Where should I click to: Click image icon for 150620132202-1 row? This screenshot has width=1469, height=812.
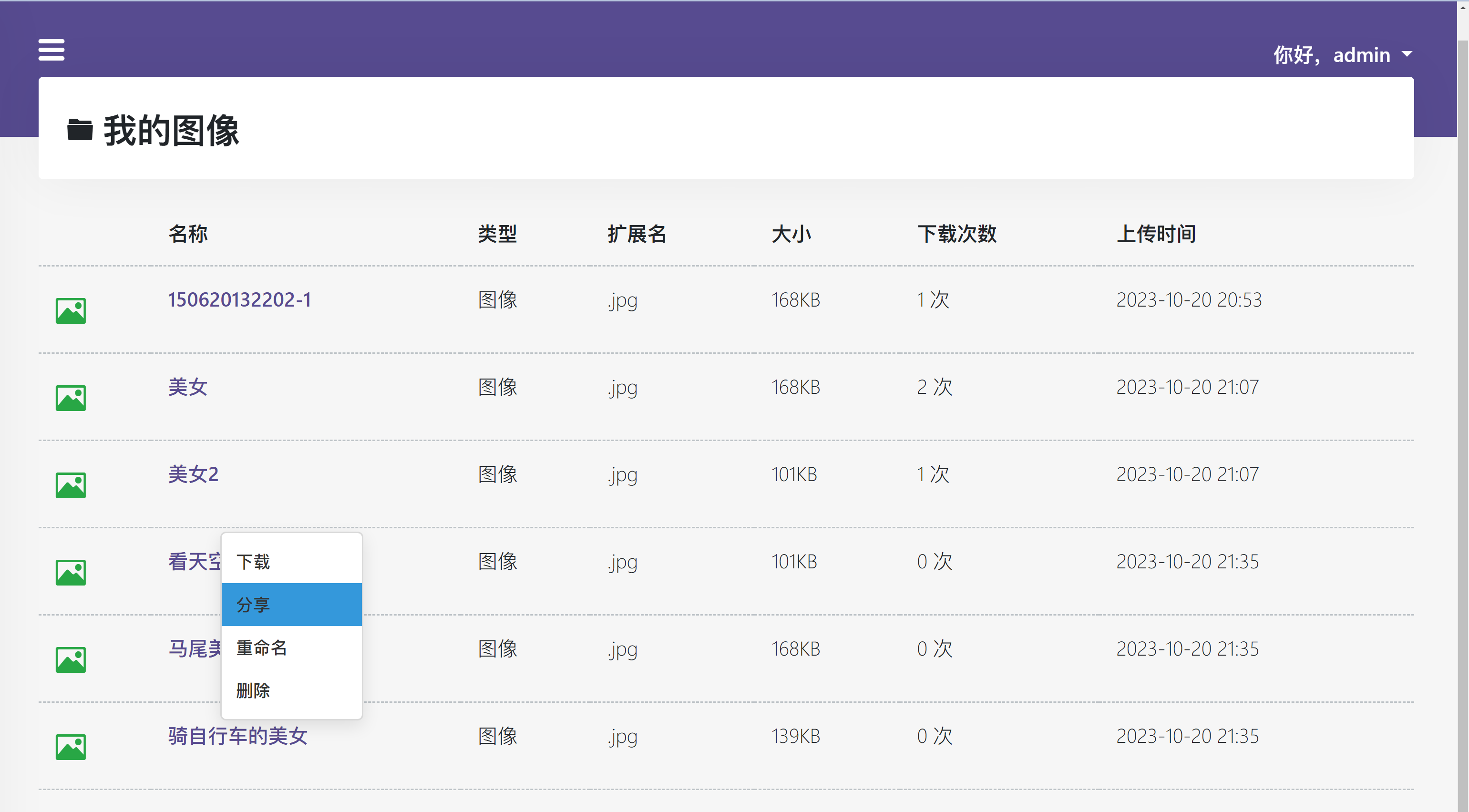71,311
